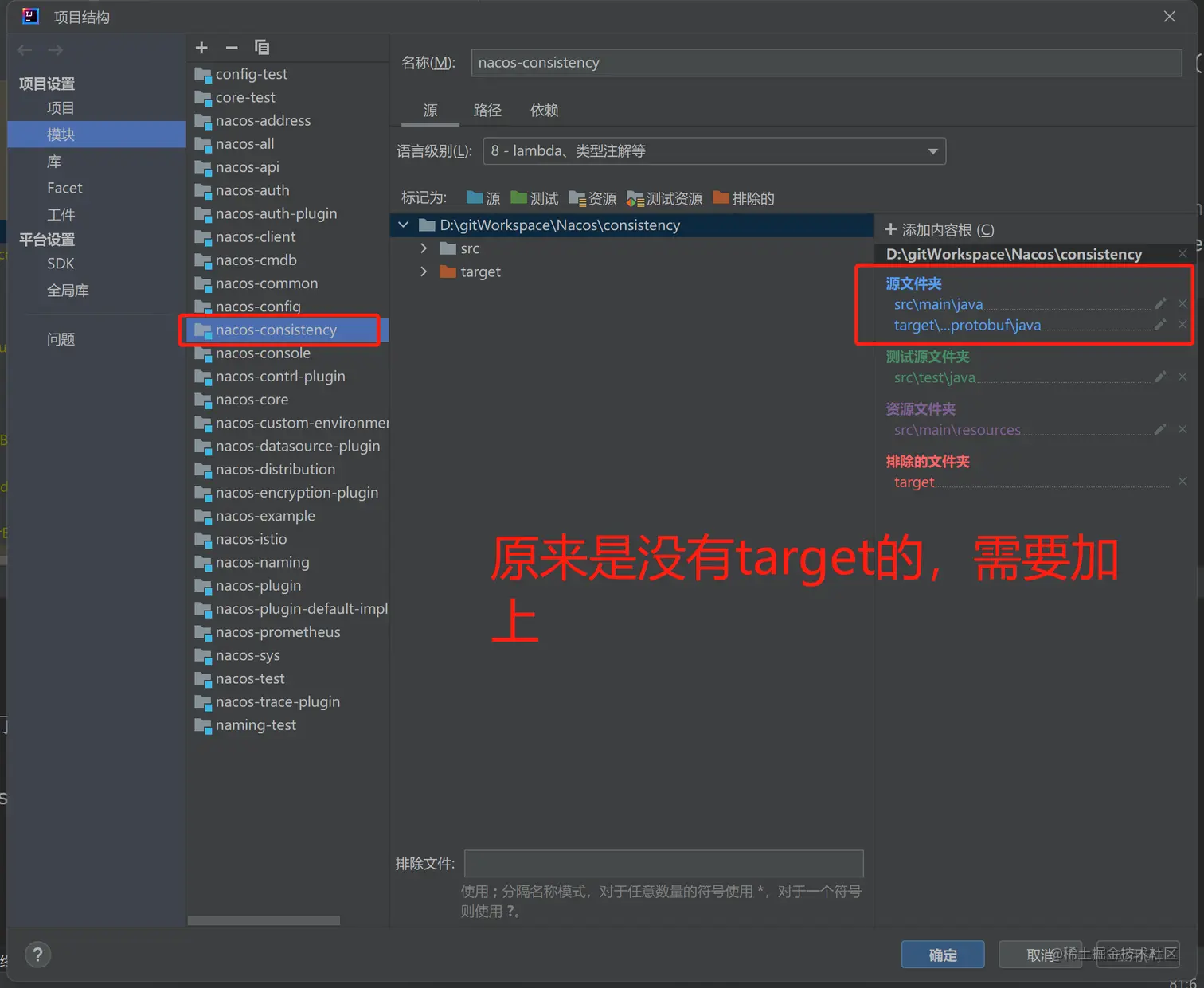The width and height of the screenshot is (1204, 988).
Task: Open 全局库 (Global Libraries)
Action: coord(68,291)
